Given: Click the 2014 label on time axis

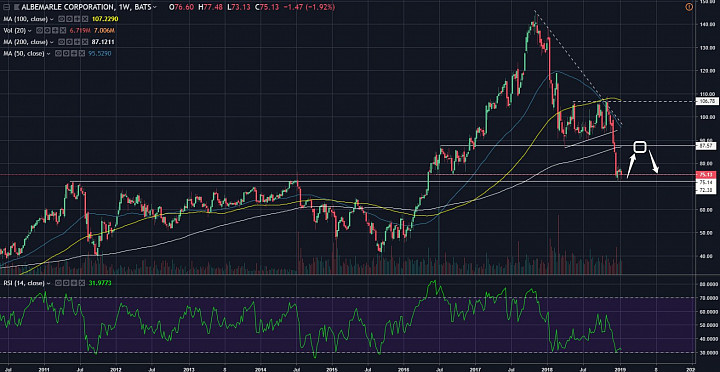Looking at the screenshot, I should coord(260,369).
